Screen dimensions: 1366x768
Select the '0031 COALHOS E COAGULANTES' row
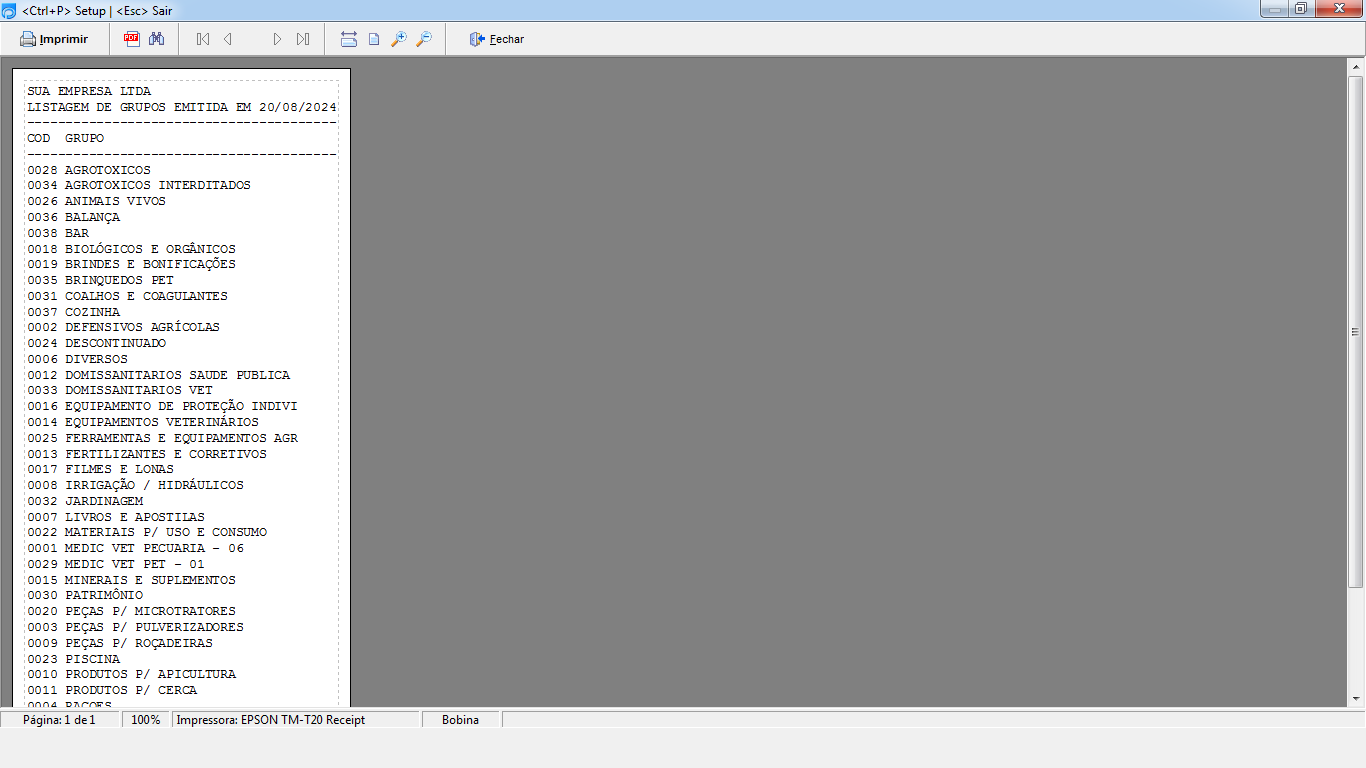[128, 296]
